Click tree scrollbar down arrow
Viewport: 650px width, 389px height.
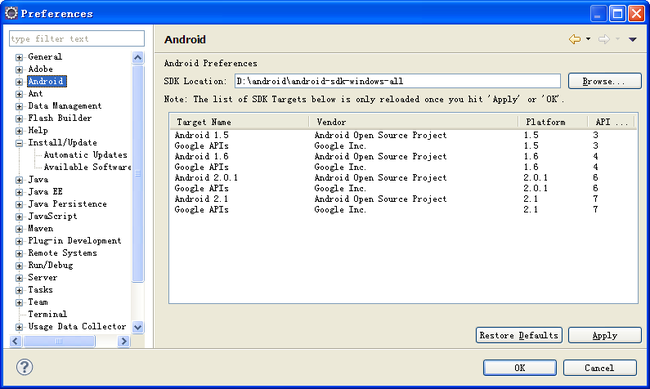[x=138, y=327]
